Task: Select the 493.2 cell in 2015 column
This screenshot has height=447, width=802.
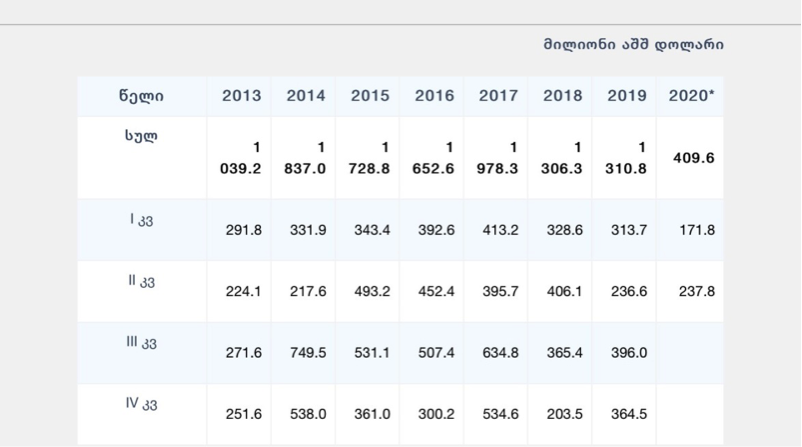Action: click(369, 292)
